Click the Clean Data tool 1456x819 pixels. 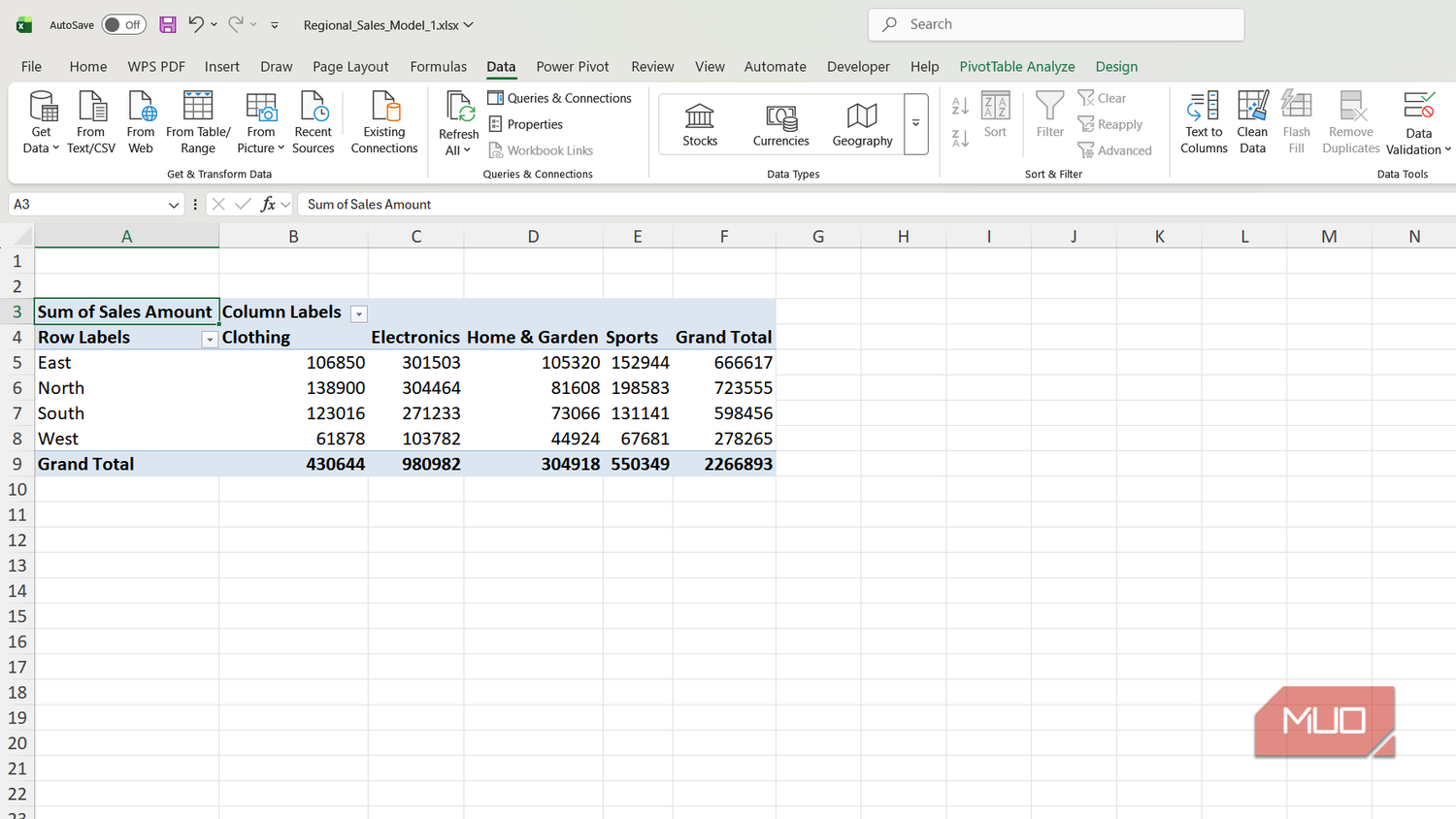point(1252,122)
